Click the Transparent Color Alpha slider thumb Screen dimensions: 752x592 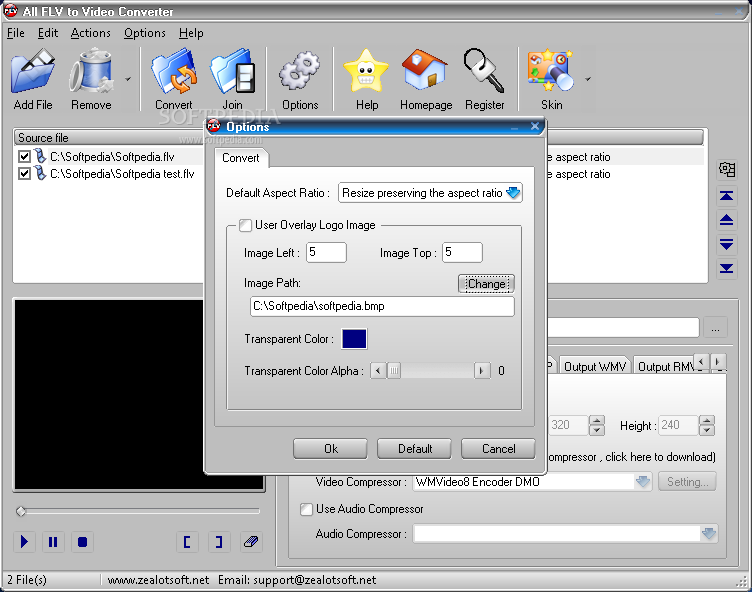pyautogui.click(x=394, y=371)
